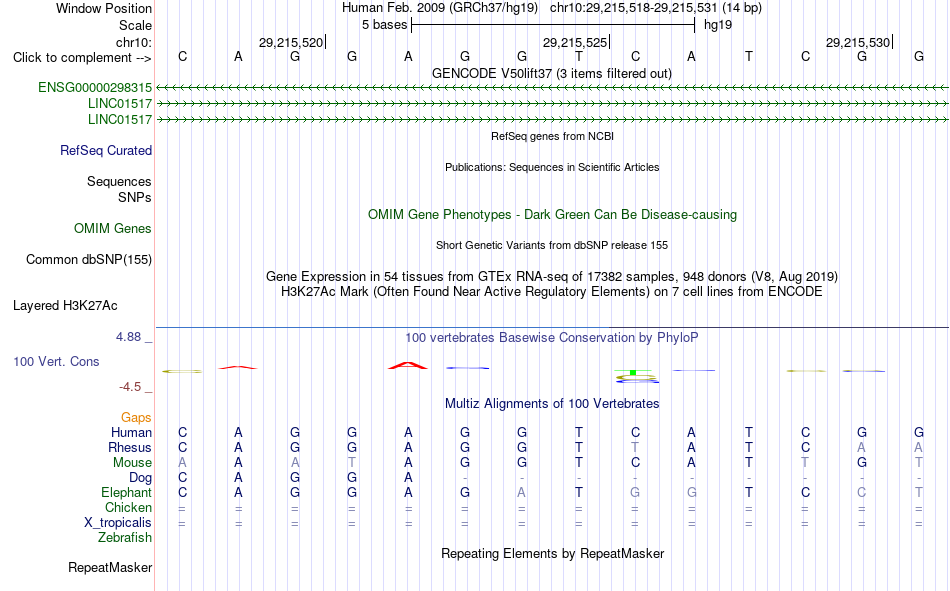Open the Common dbSNP(155) track label
The image size is (950, 591).
(x=89, y=259)
